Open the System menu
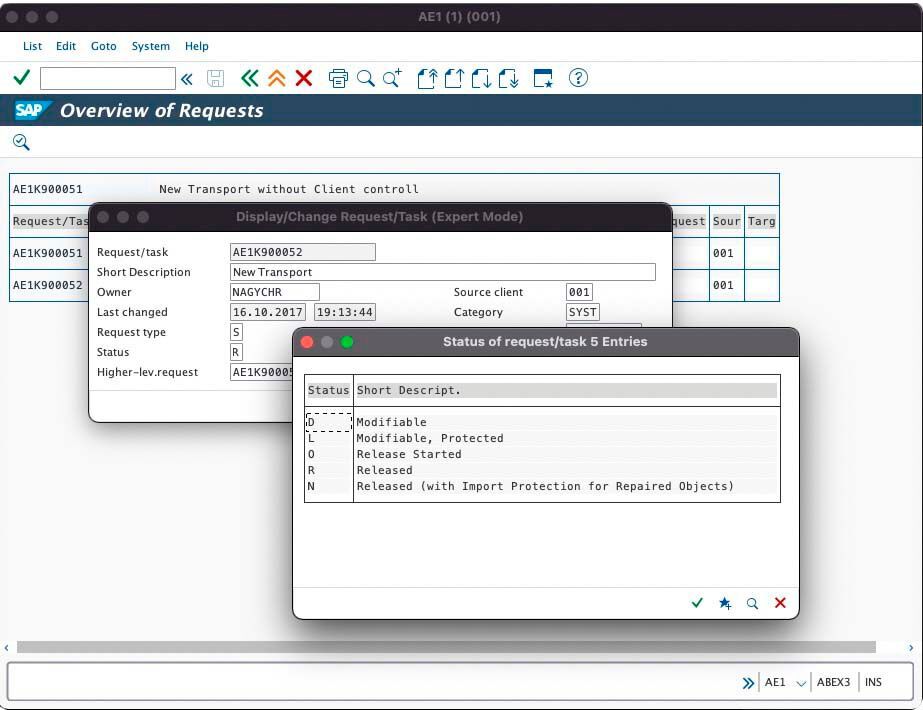 click(151, 46)
